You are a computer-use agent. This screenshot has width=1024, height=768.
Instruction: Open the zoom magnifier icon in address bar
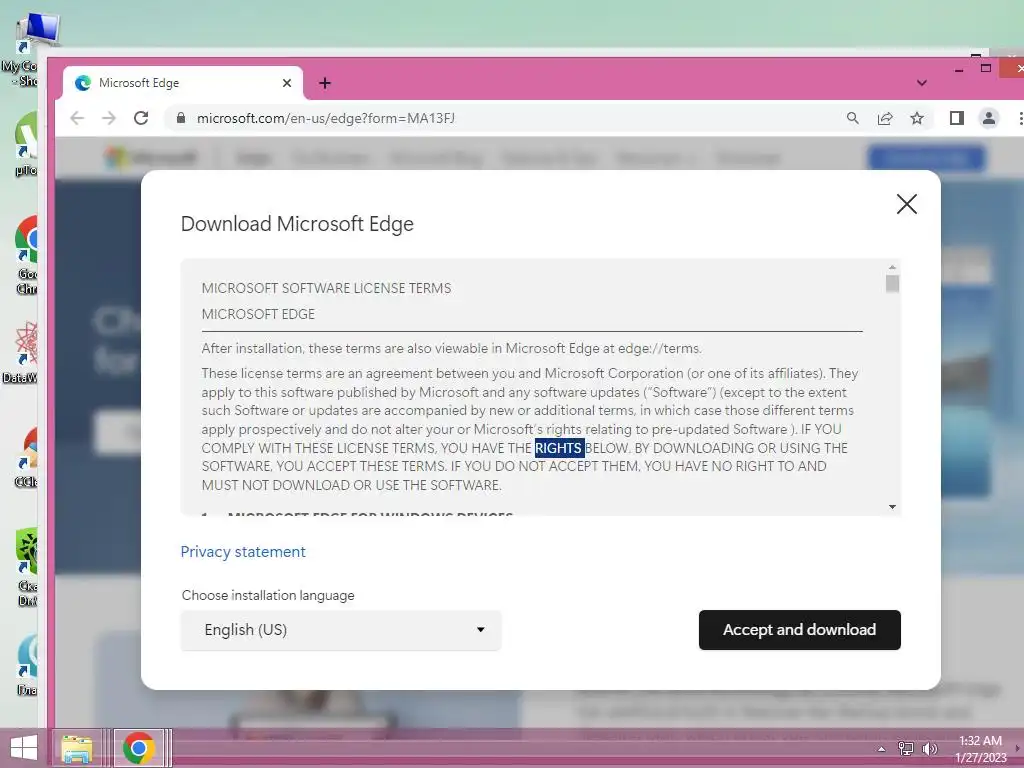852,118
